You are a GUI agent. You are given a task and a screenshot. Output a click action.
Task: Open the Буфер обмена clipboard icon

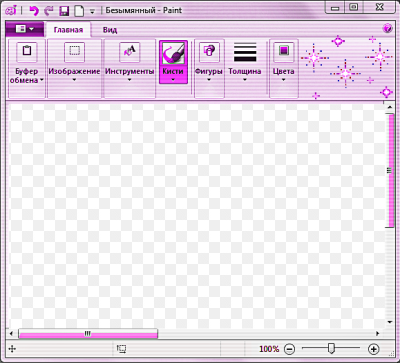pos(27,52)
